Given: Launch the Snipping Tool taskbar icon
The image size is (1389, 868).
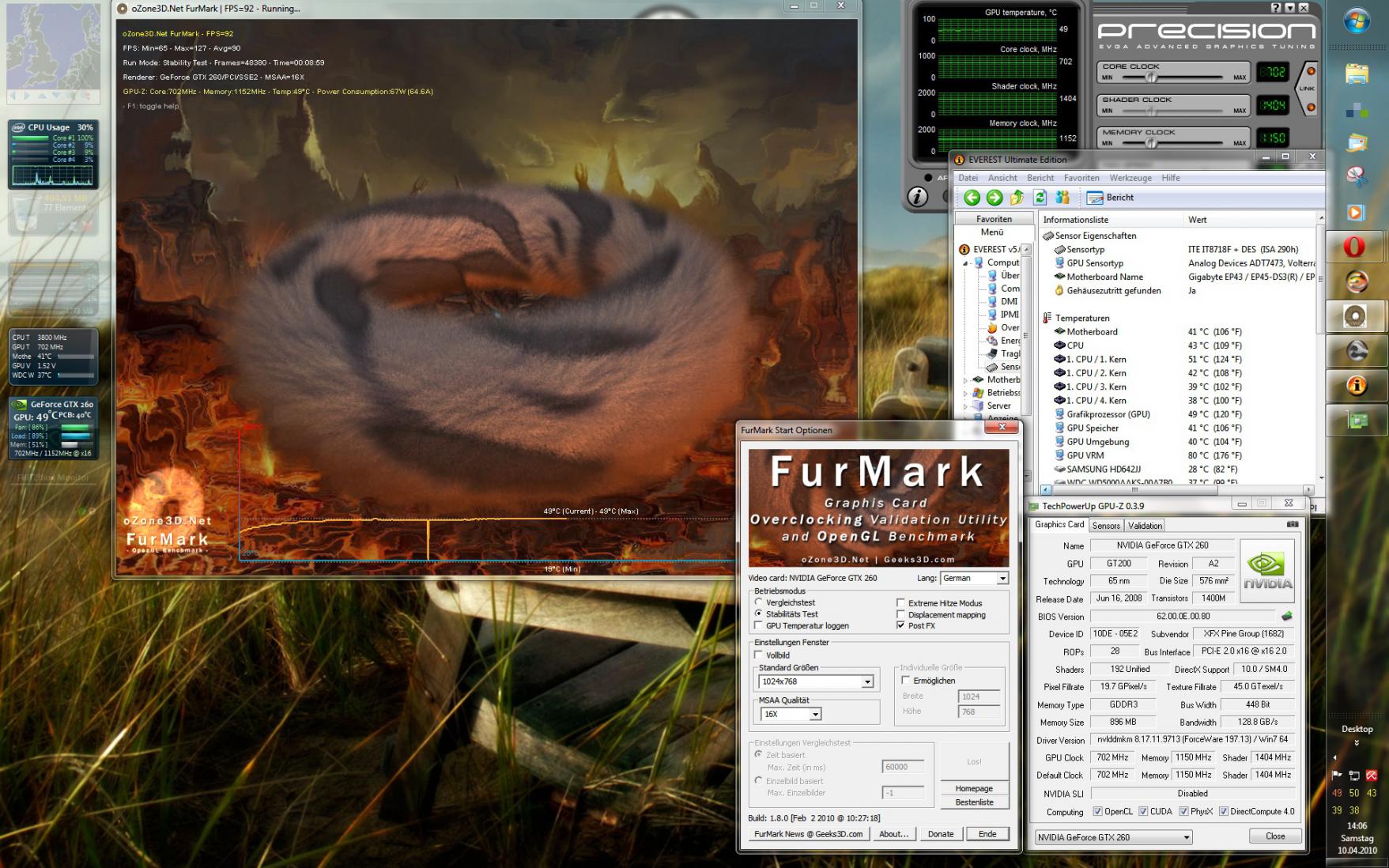Looking at the screenshot, I should (x=1357, y=175).
